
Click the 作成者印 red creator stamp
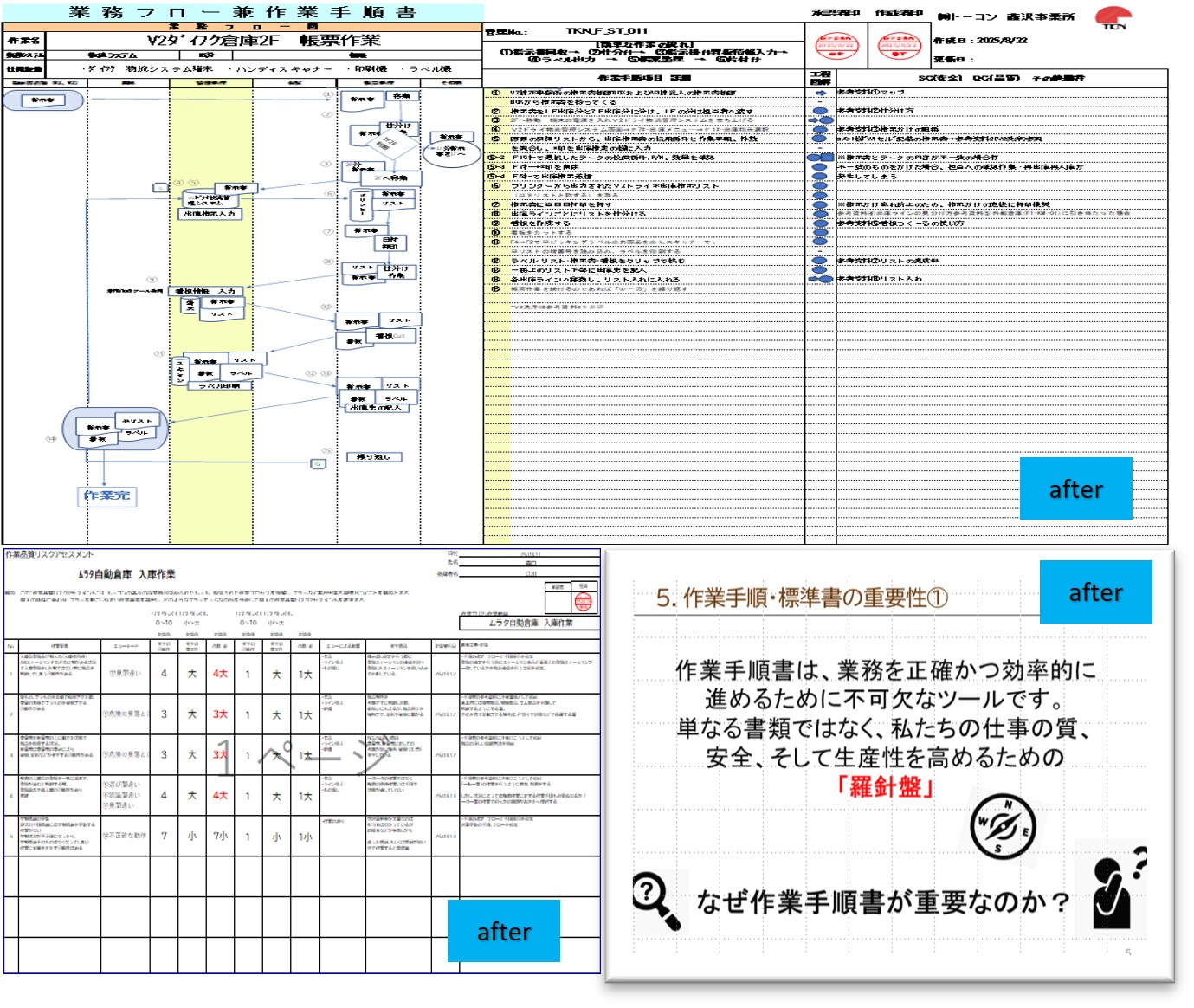click(x=899, y=48)
